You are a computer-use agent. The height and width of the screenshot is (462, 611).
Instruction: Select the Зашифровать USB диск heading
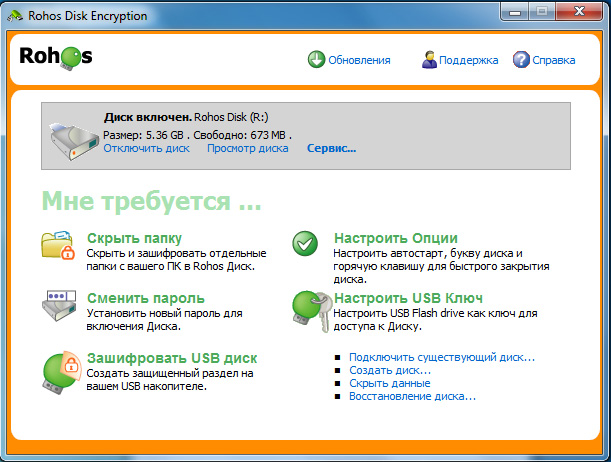click(172, 358)
